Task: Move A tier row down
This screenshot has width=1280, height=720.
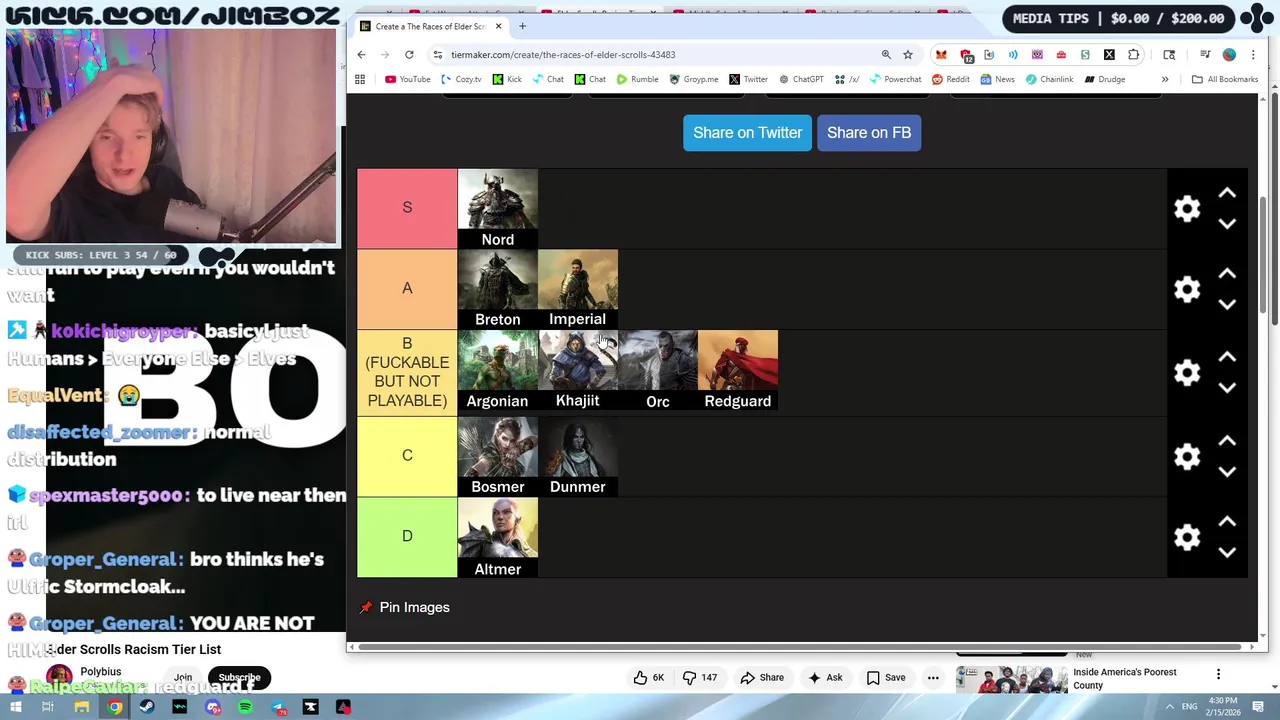Action: [x=1227, y=305]
